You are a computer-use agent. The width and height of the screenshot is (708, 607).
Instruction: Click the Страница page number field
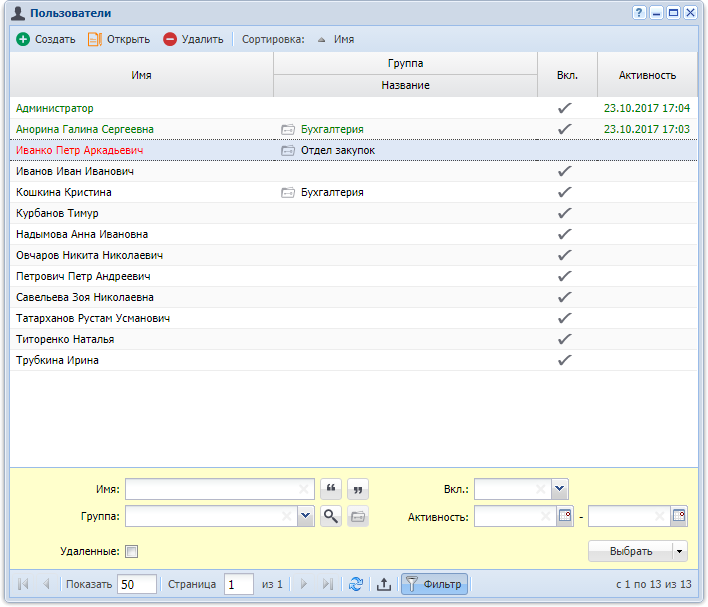(239, 584)
